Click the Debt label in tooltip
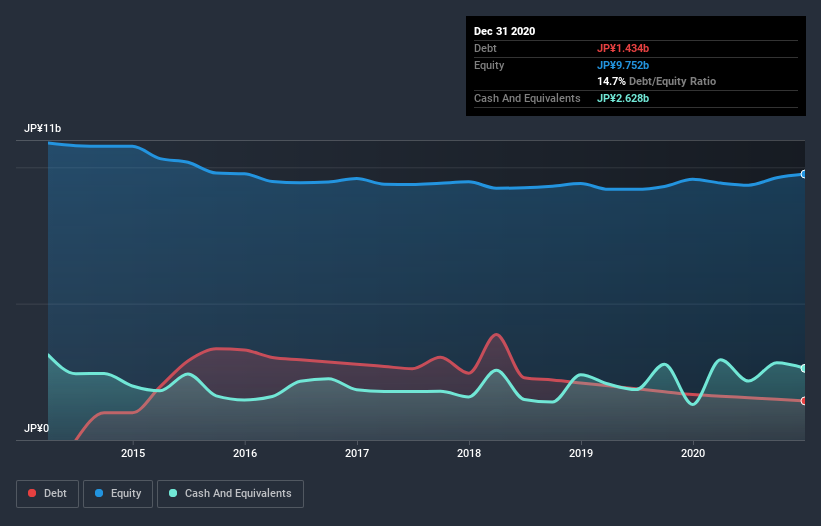The height and width of the screenshot is (526, 821). 485,48
